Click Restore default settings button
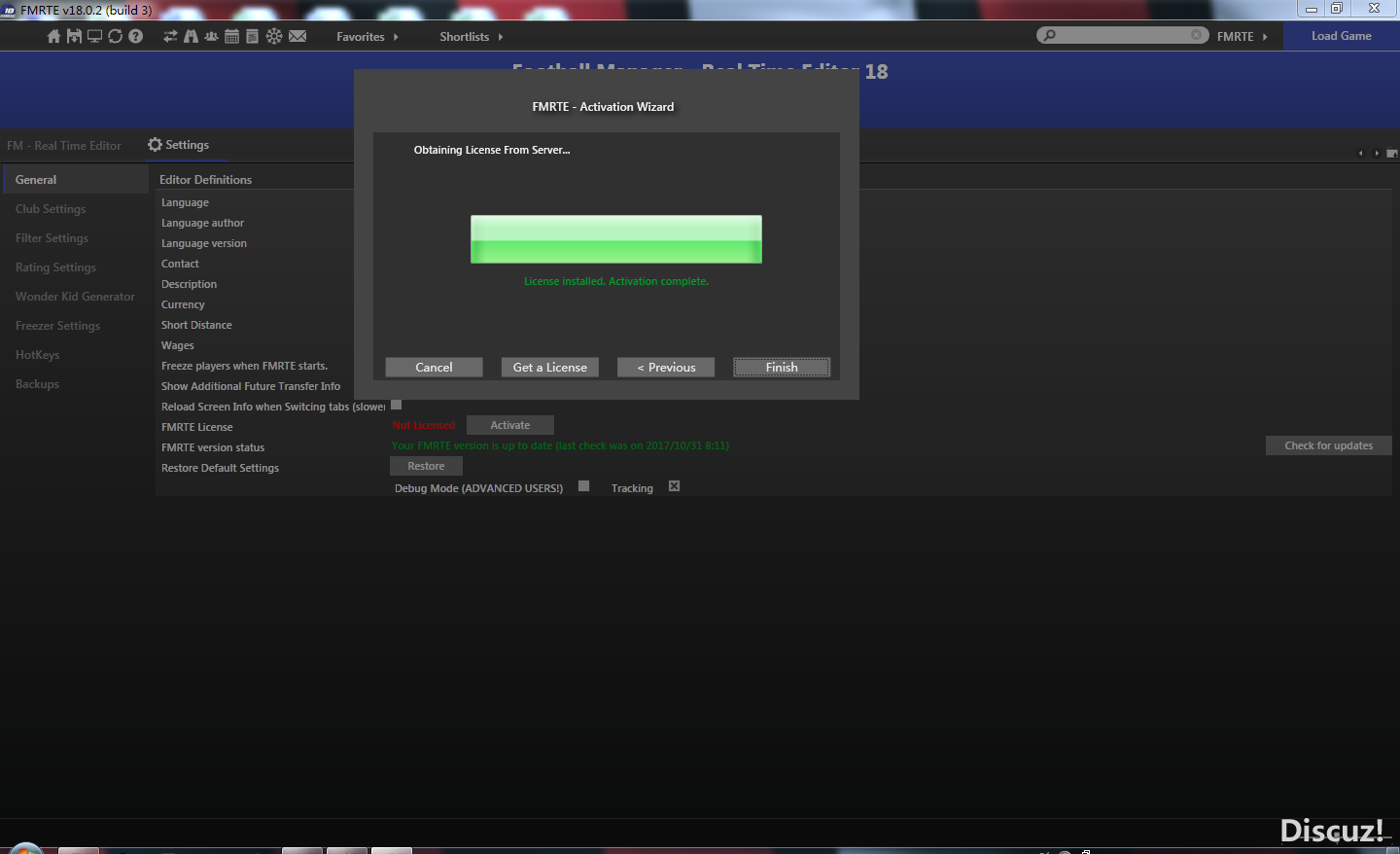 (x=426, y=466)
